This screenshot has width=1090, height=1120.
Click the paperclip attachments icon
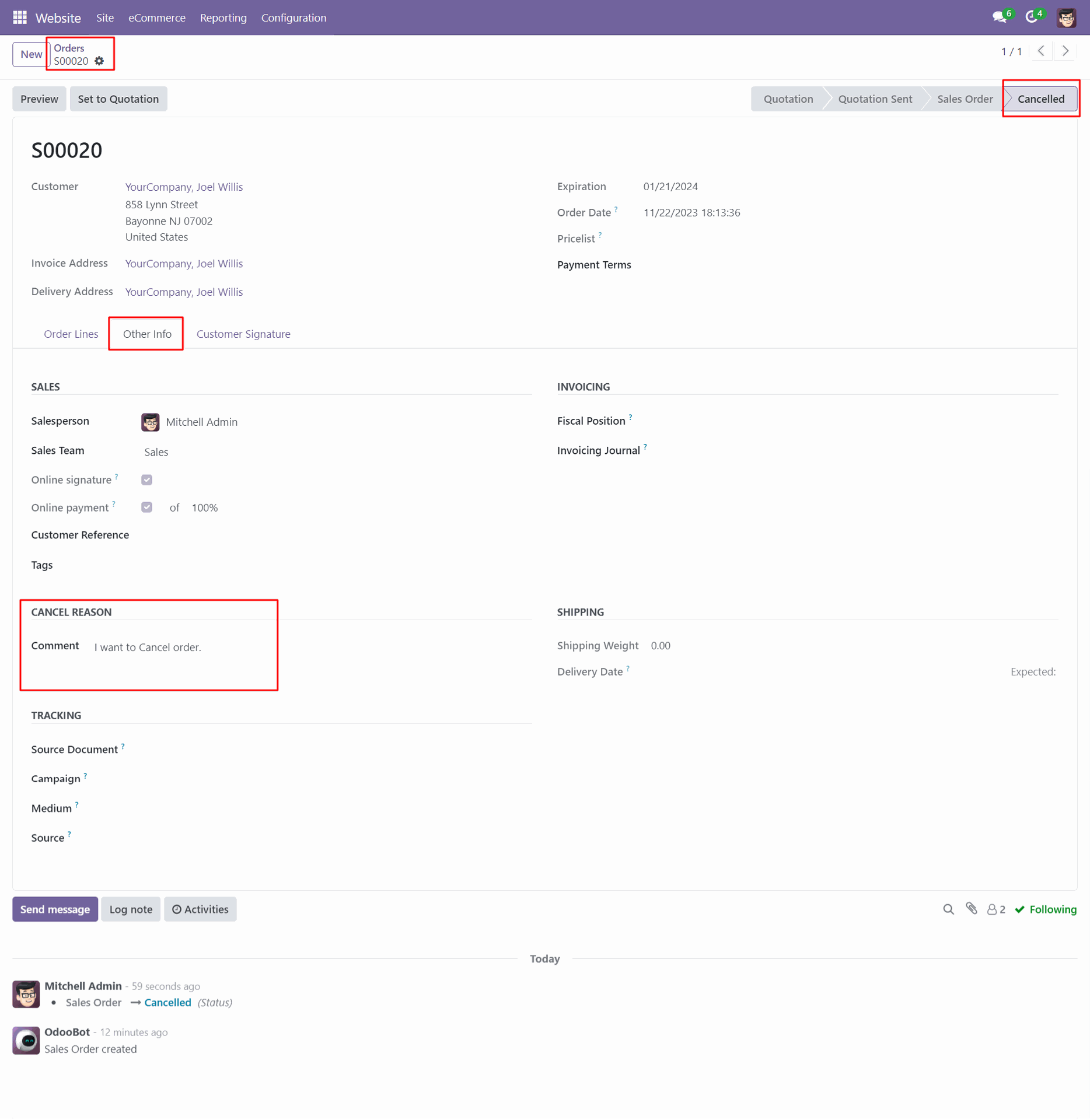tap(971, 908)
